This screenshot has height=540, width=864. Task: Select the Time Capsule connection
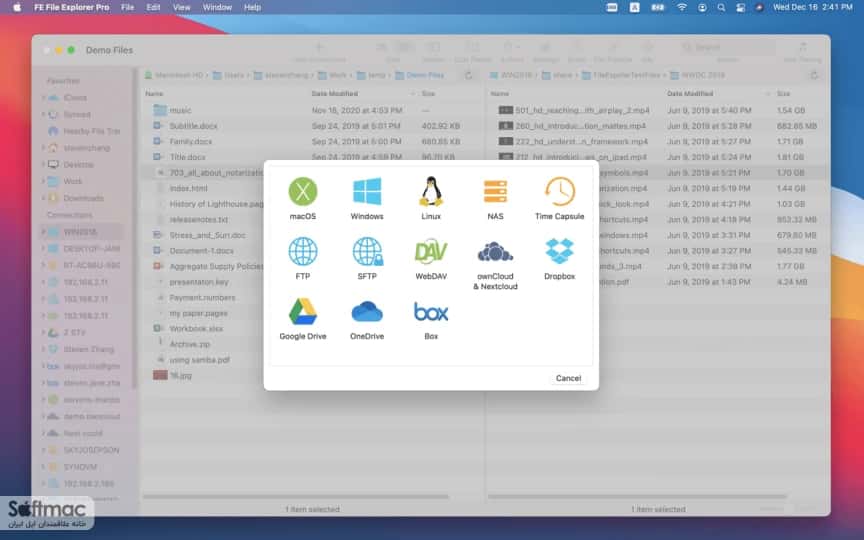coord(559,198)
